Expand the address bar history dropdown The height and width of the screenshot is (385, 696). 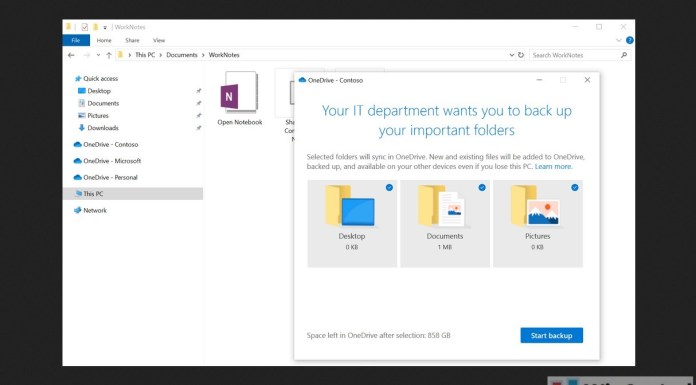click(512, 56)
